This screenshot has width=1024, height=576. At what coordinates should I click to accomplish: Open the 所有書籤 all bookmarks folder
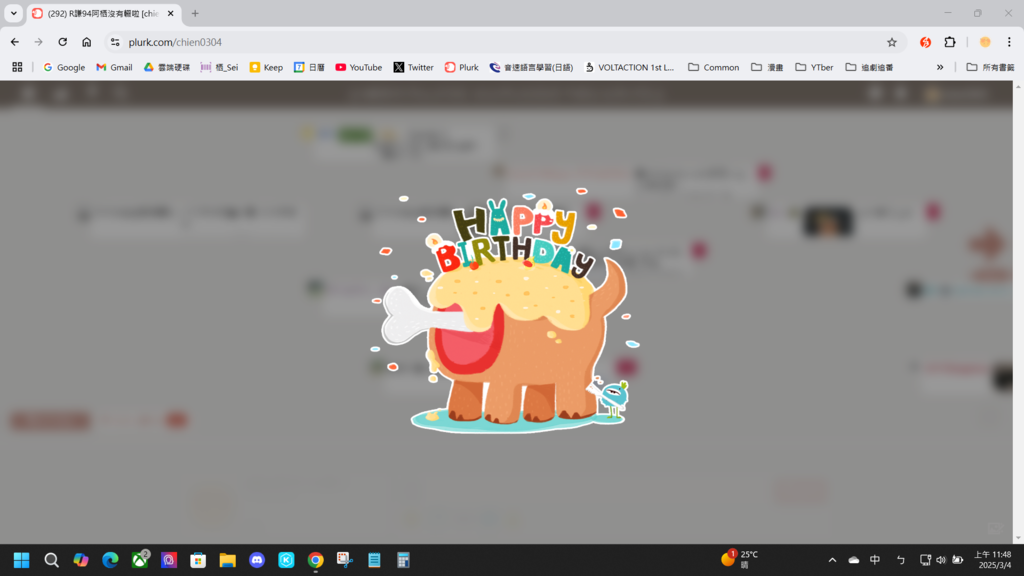(990, 67)
